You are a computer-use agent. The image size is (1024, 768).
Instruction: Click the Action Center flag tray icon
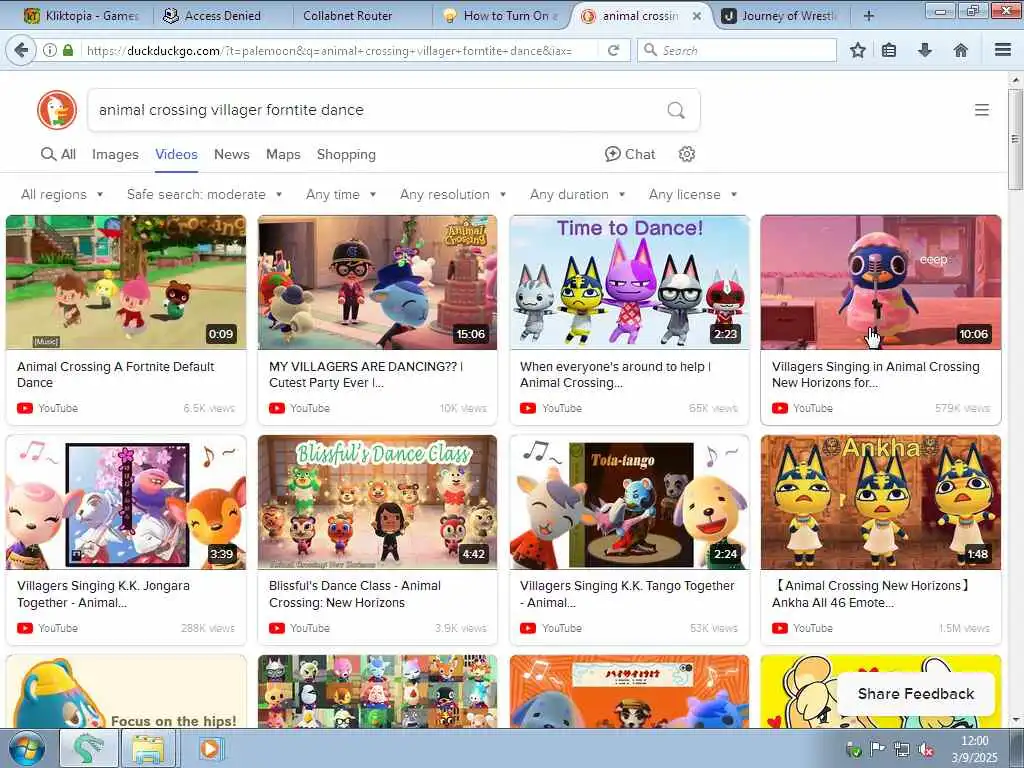(878, 750)
